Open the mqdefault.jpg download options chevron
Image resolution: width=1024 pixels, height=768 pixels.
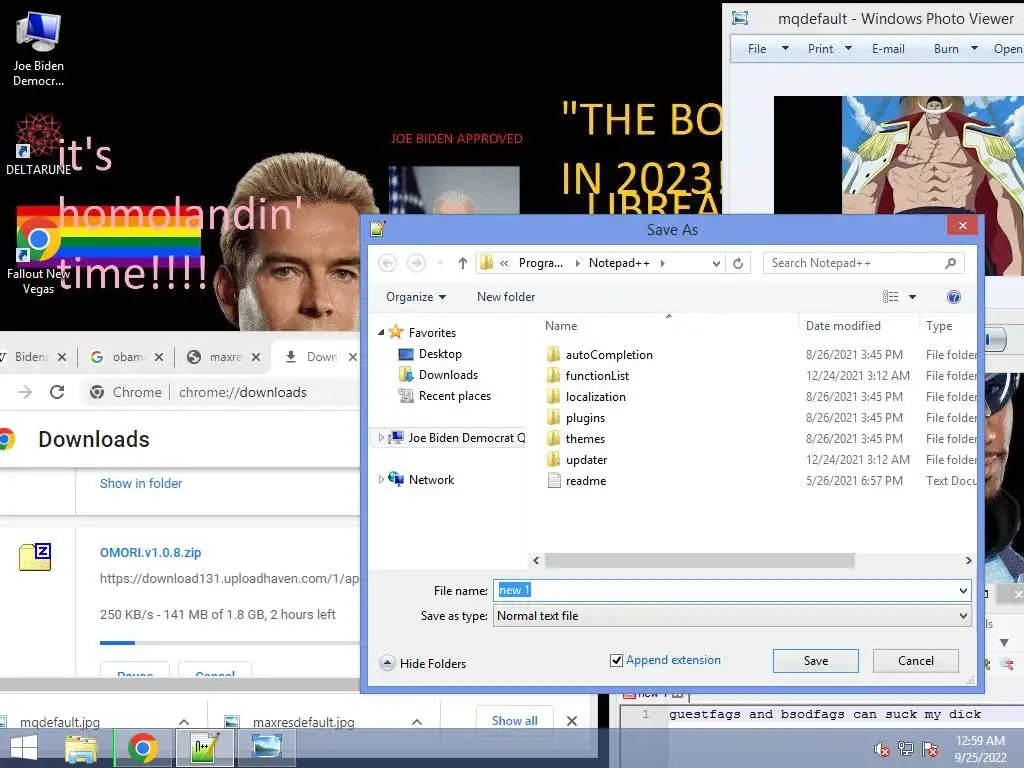[x=184, y=722]
